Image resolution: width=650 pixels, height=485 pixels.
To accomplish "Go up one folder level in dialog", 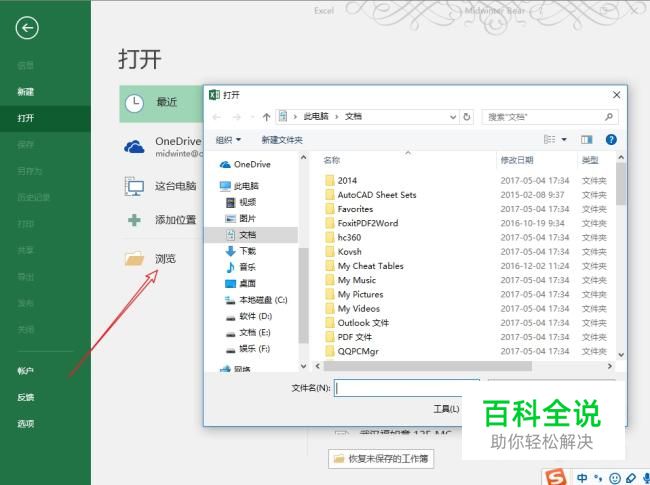I will tap(267, 117).
